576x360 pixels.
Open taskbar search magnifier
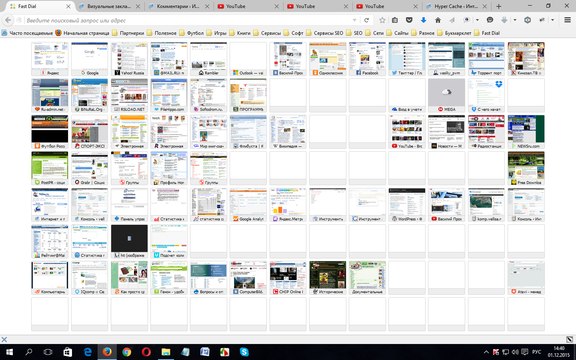(x=28, y=352)
